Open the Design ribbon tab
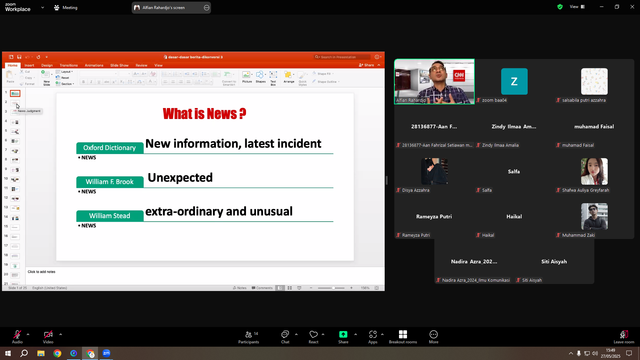640x360 pixels. [47, 65]
